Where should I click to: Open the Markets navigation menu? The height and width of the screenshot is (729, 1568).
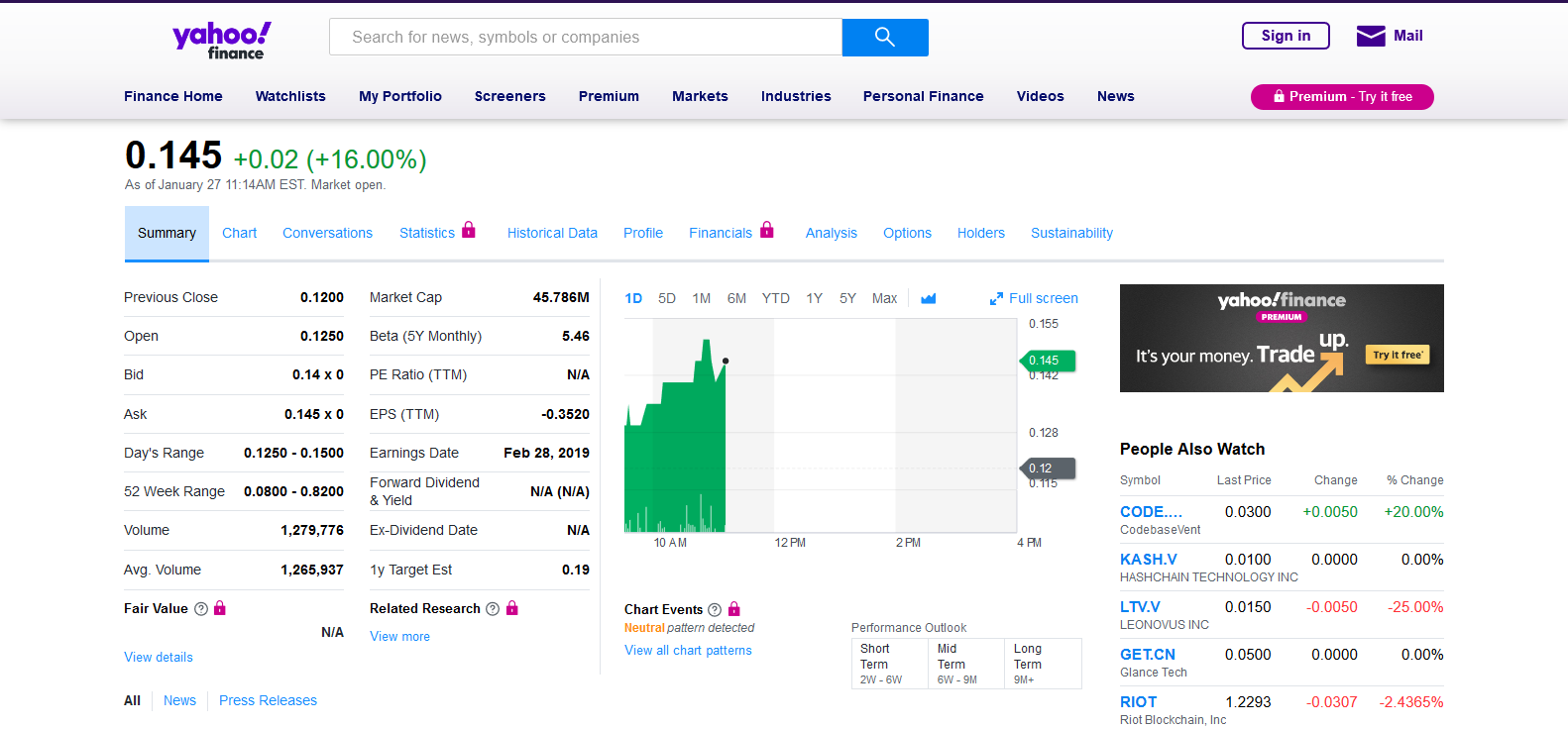click(x=700, y=96)
